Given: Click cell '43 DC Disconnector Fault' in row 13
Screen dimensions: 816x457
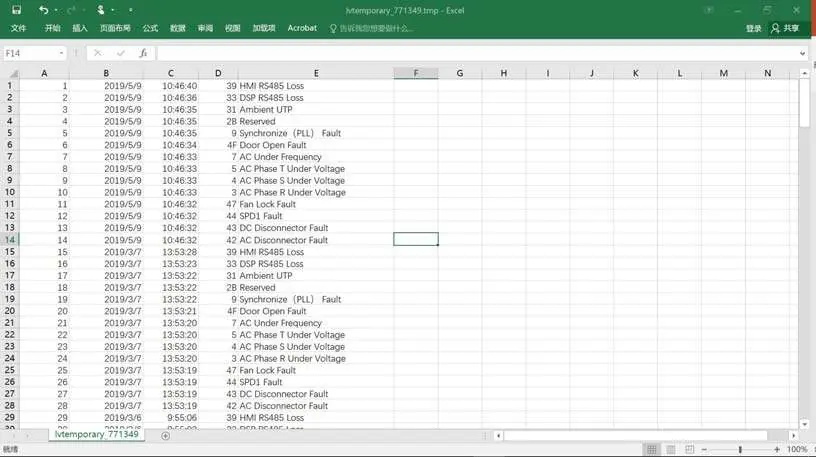Looking at the screenshot, I should click(x=277, y=228).
